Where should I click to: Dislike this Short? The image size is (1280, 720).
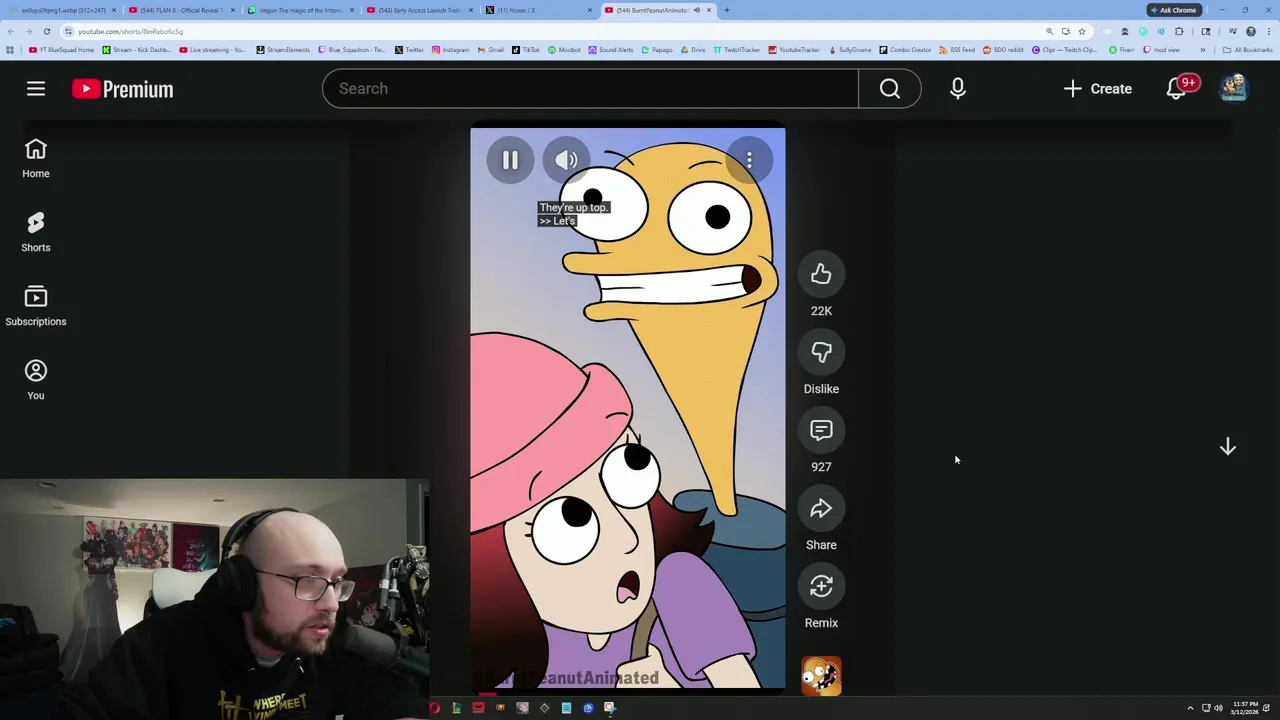821,353
